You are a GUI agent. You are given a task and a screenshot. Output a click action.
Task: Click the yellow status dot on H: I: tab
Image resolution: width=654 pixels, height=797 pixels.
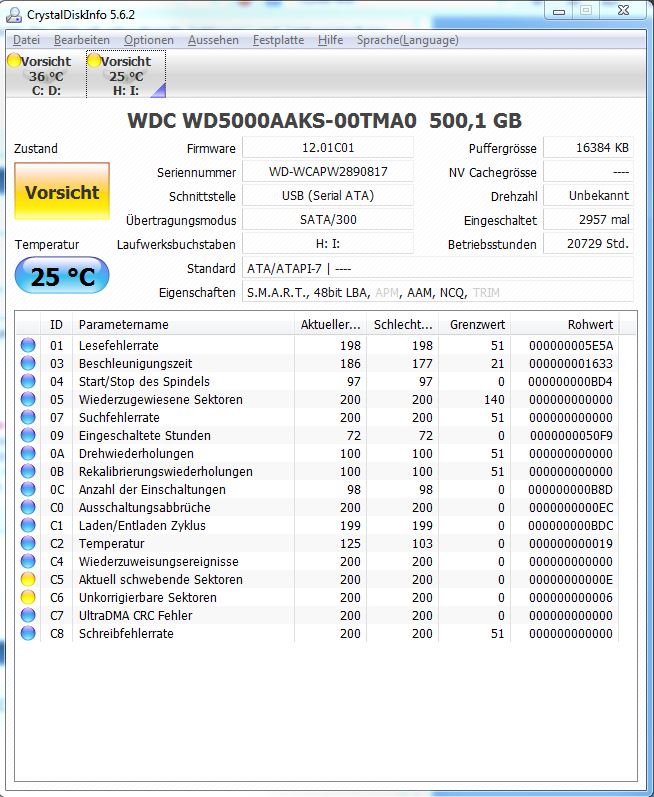[95, 60]
